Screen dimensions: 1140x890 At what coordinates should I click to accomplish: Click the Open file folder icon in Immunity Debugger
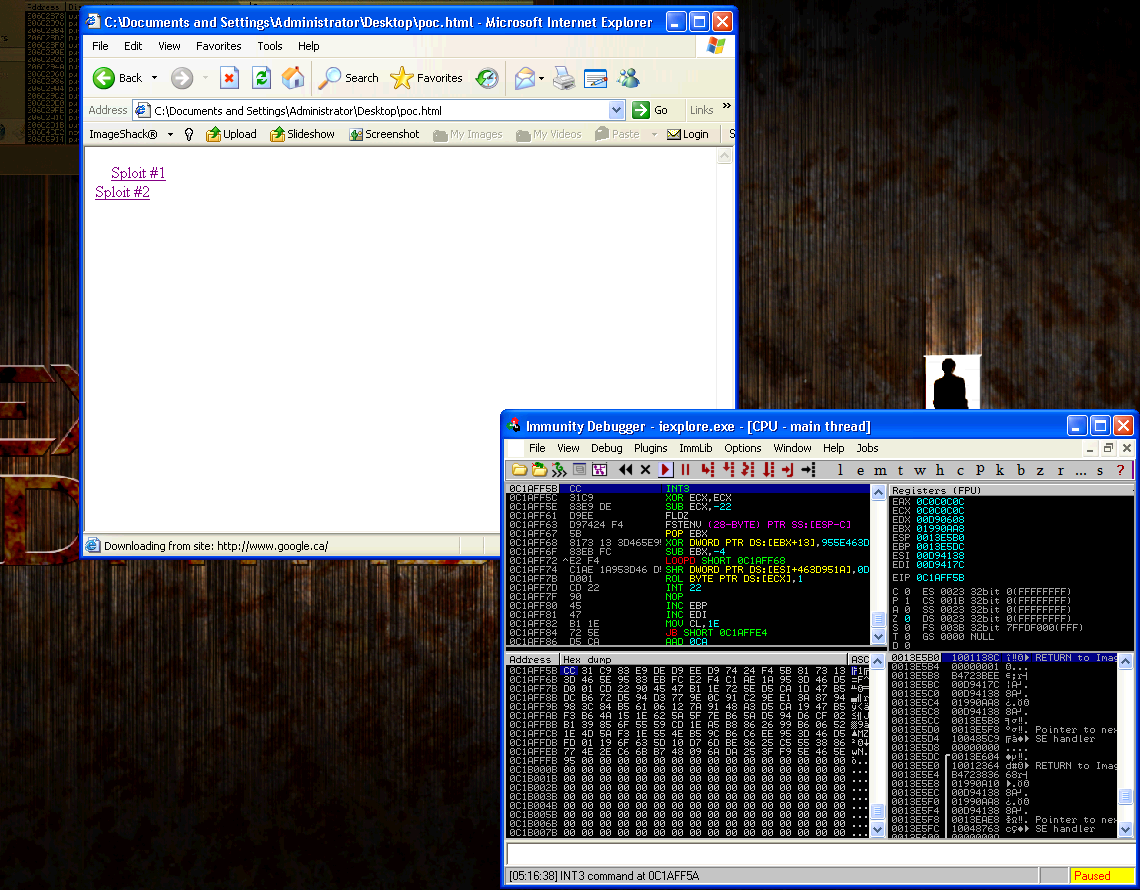pyautogui.click(x=519, y=470)
